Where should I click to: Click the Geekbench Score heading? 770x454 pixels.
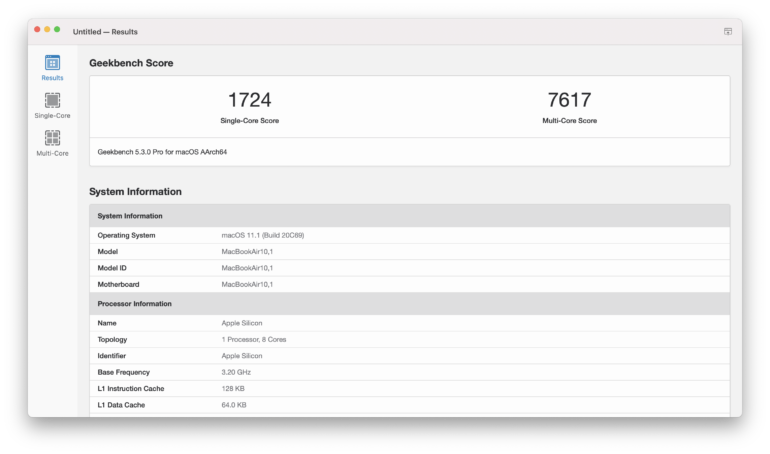(x=131, y=63)
